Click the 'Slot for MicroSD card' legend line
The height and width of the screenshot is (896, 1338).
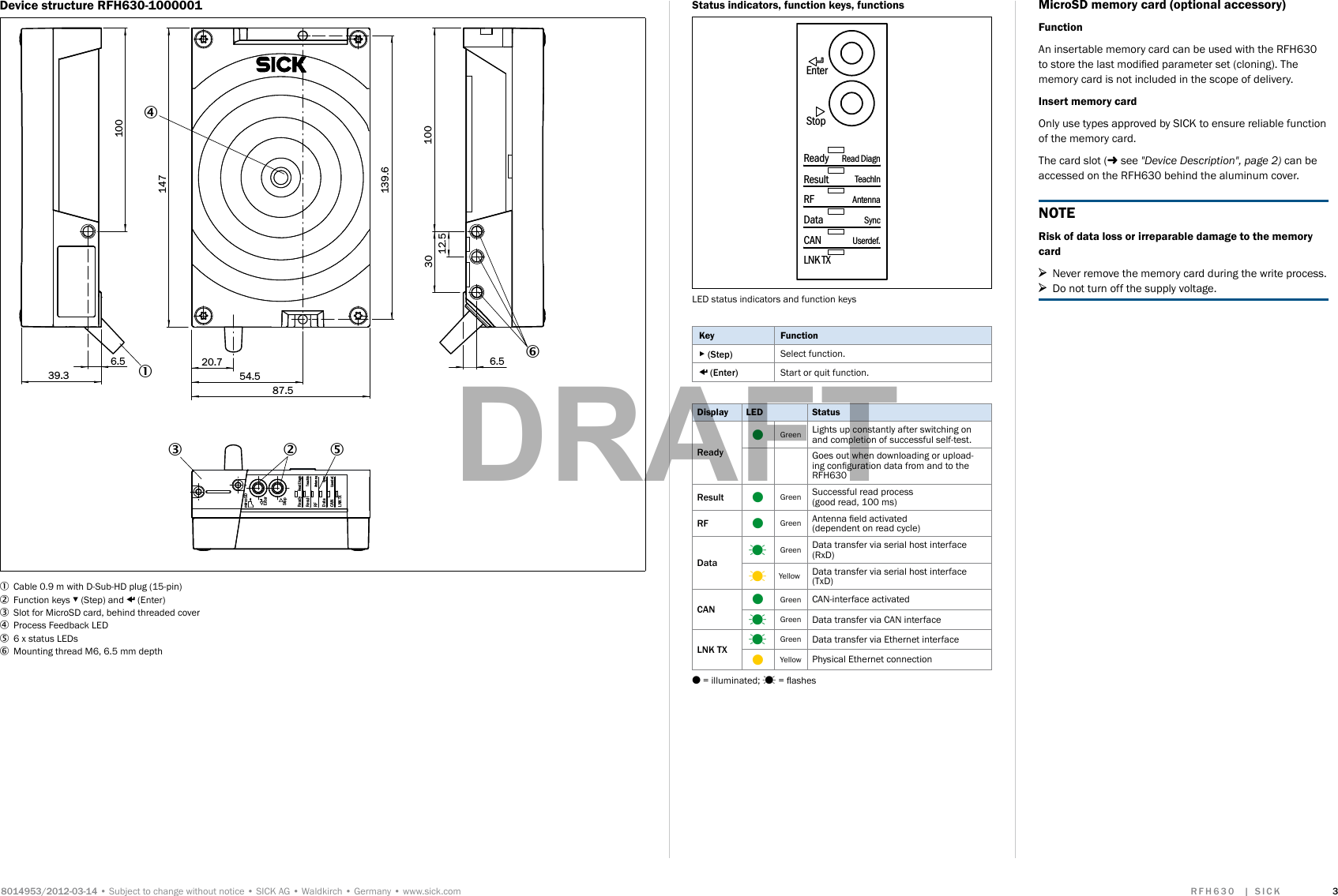tap(100, 613)
